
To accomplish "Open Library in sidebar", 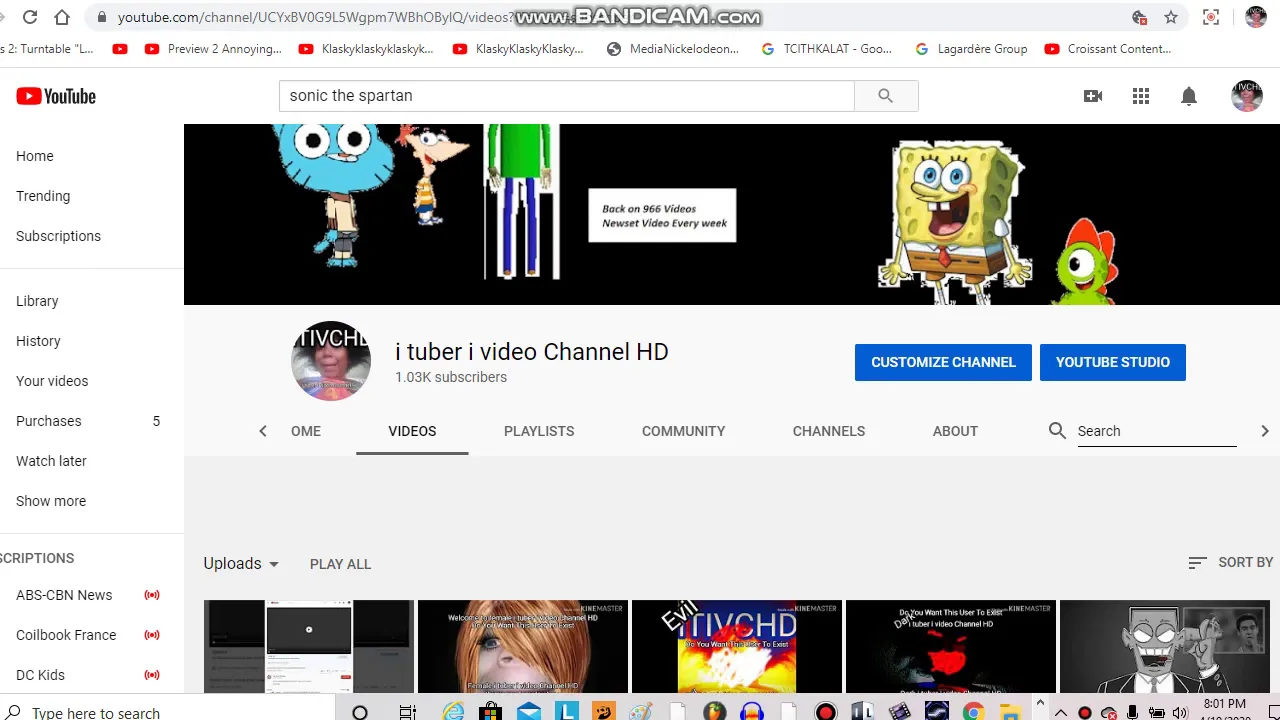I will [x=37, y=301].
